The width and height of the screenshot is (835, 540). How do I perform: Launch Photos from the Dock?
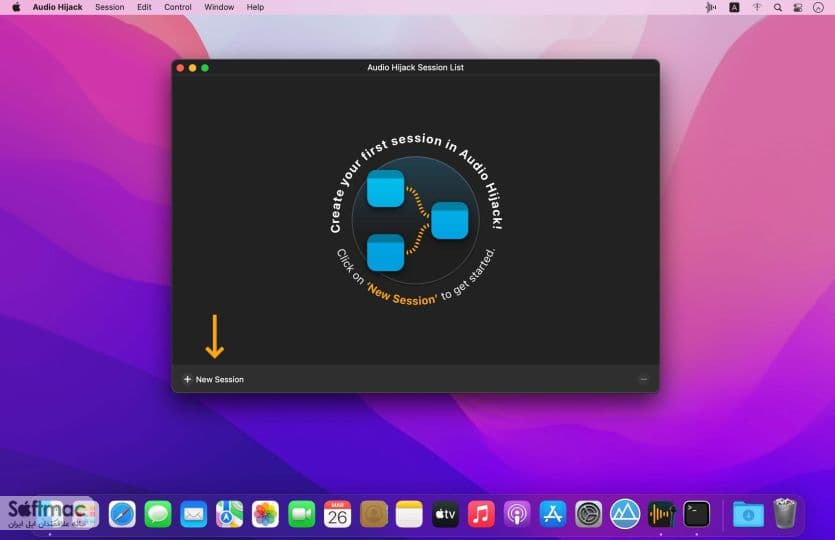[265, 514]
